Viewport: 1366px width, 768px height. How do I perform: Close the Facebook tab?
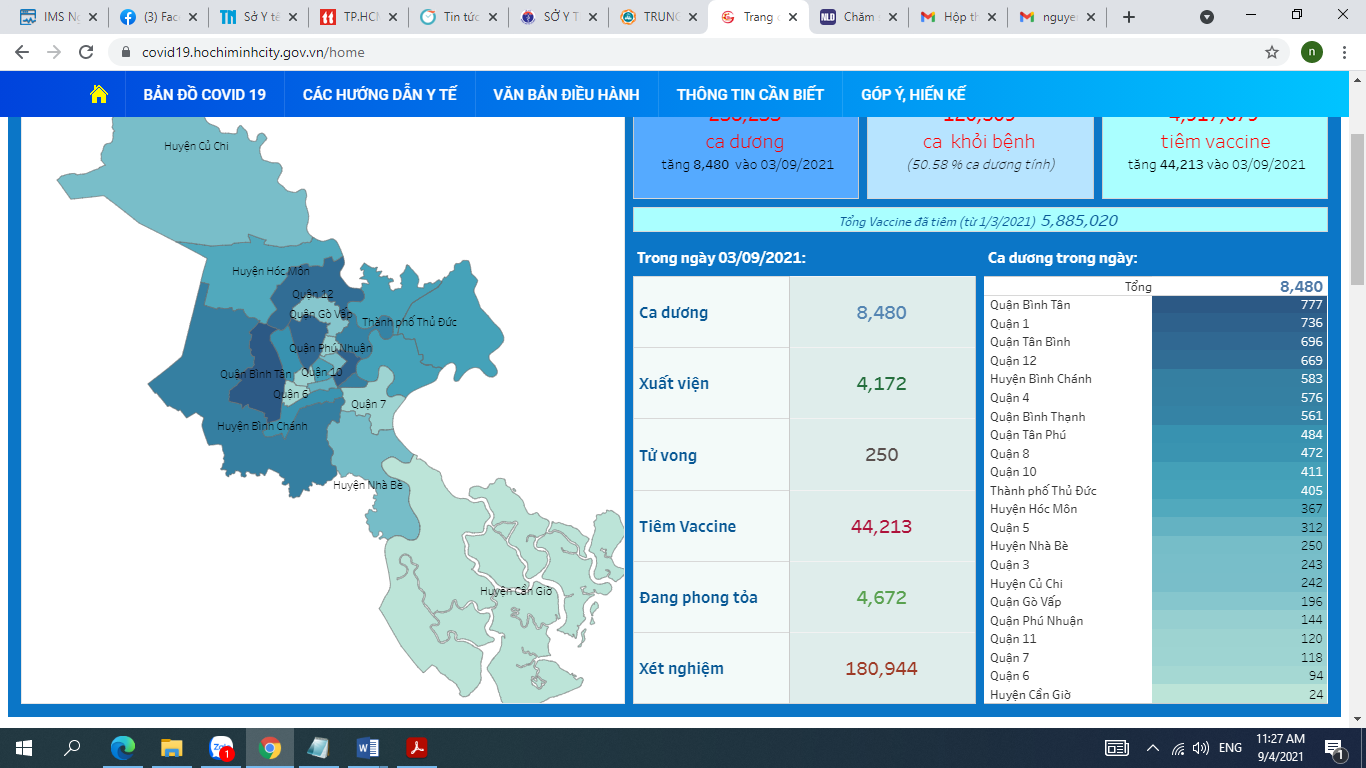(192, 17)
